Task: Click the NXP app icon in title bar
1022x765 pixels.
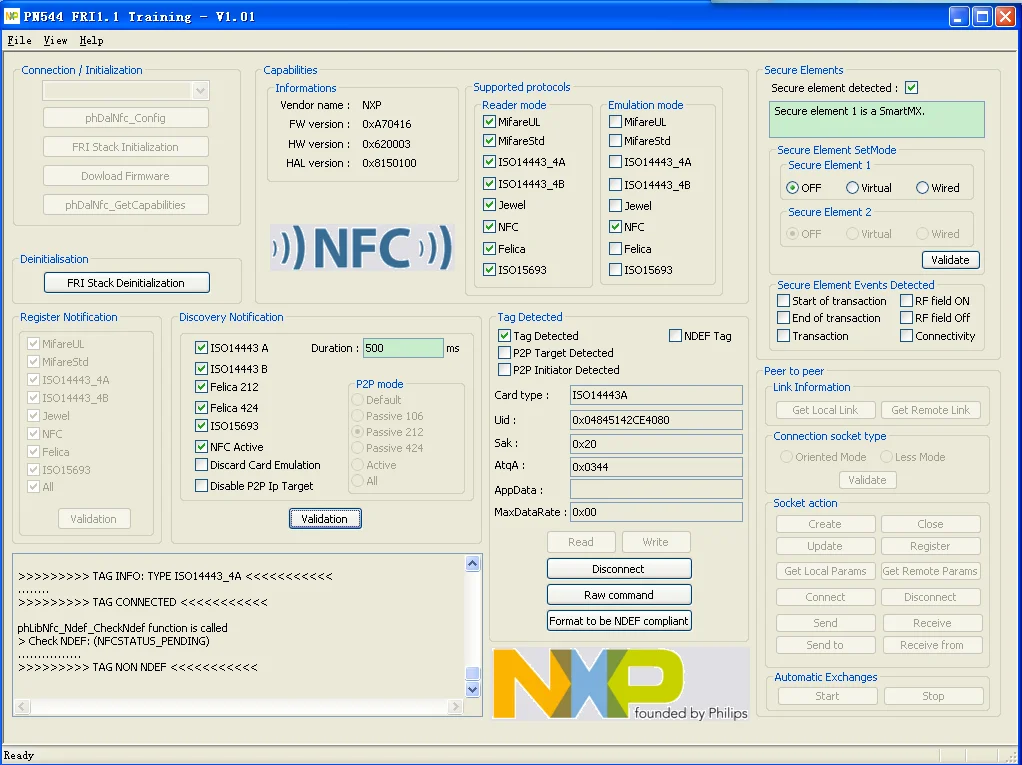Action: tap(12, 16)
